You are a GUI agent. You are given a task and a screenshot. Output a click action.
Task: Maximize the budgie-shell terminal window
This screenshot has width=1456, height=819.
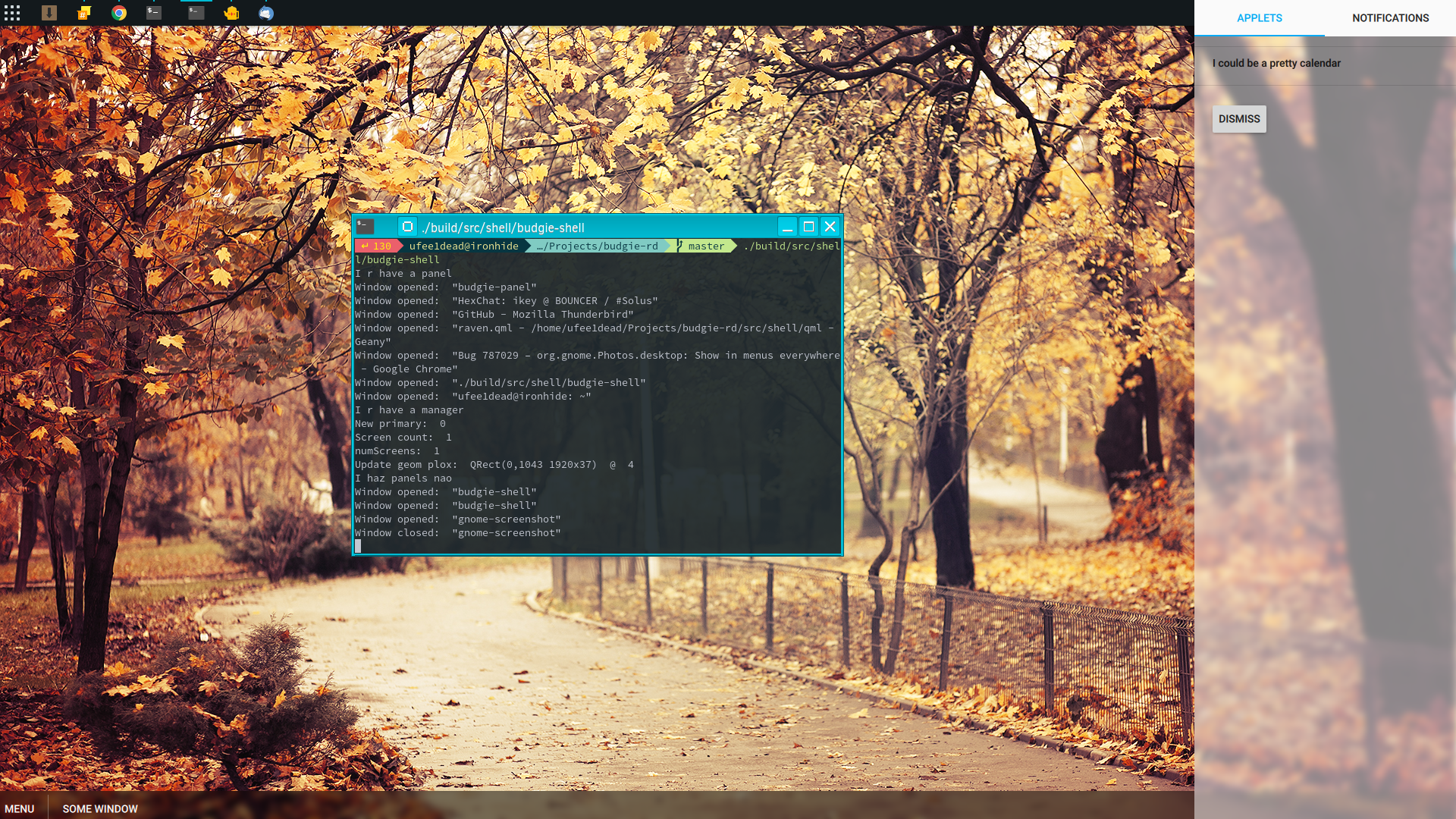pyautogui.click(x=808, y=227)
